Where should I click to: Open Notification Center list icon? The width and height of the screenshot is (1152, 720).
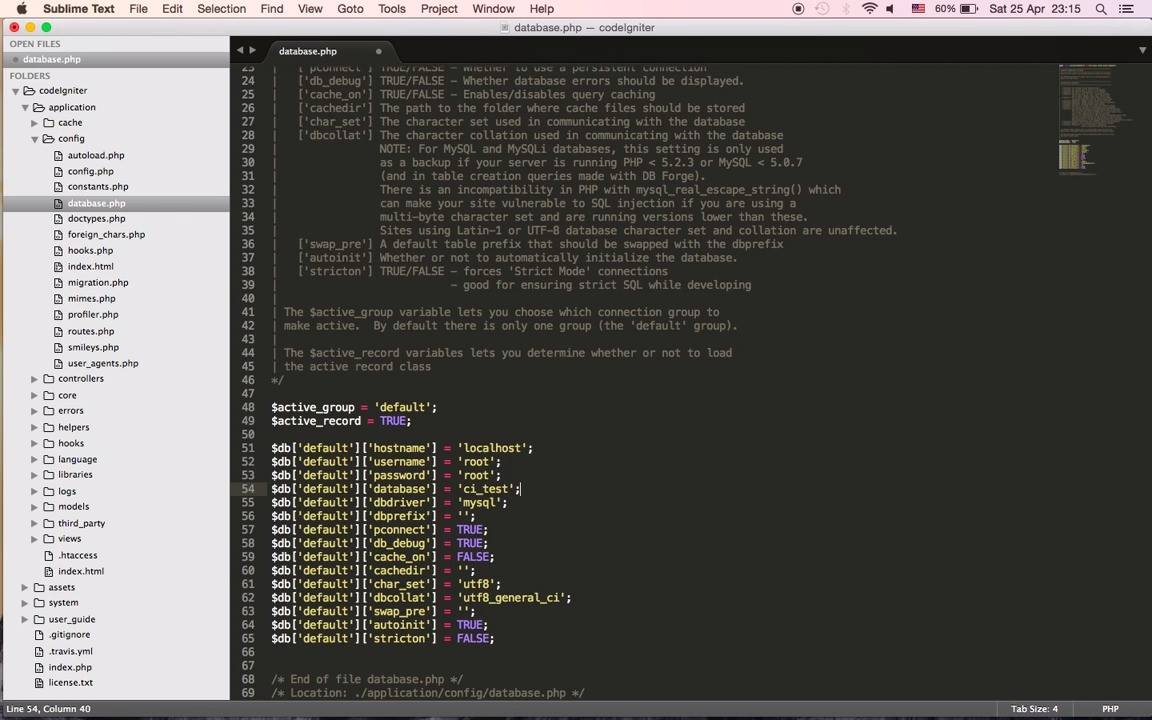[x=1126, y=9]
